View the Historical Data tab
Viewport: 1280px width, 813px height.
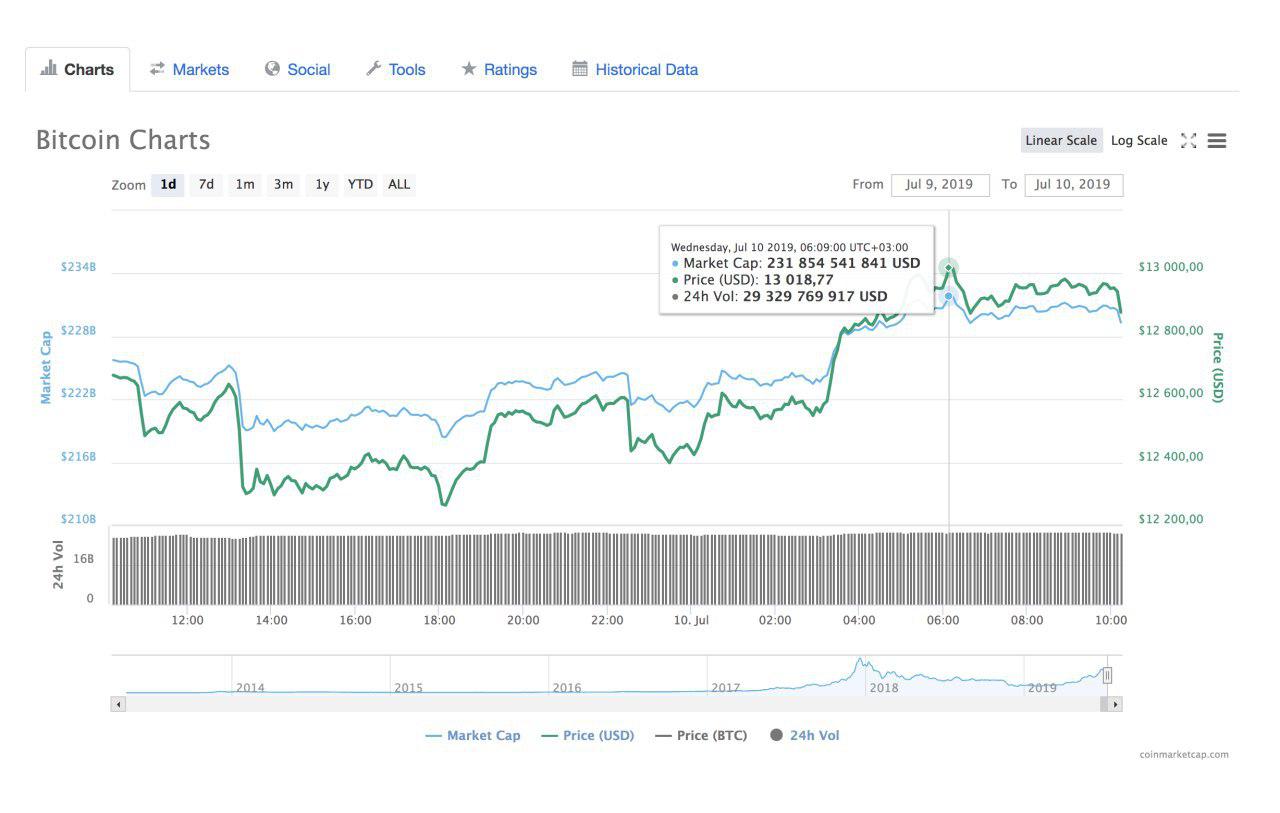tap(635, 69)
